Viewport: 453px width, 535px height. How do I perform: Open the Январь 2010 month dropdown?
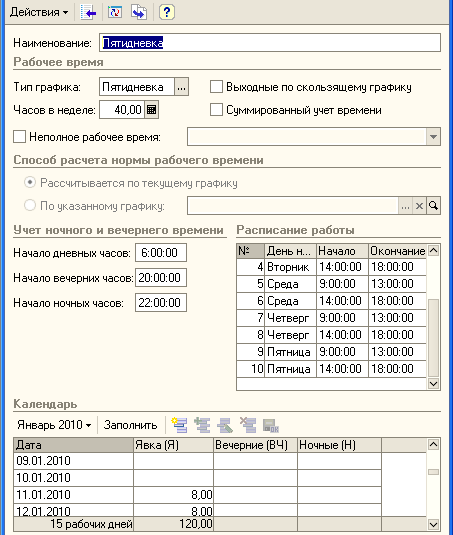pos(54,425)
